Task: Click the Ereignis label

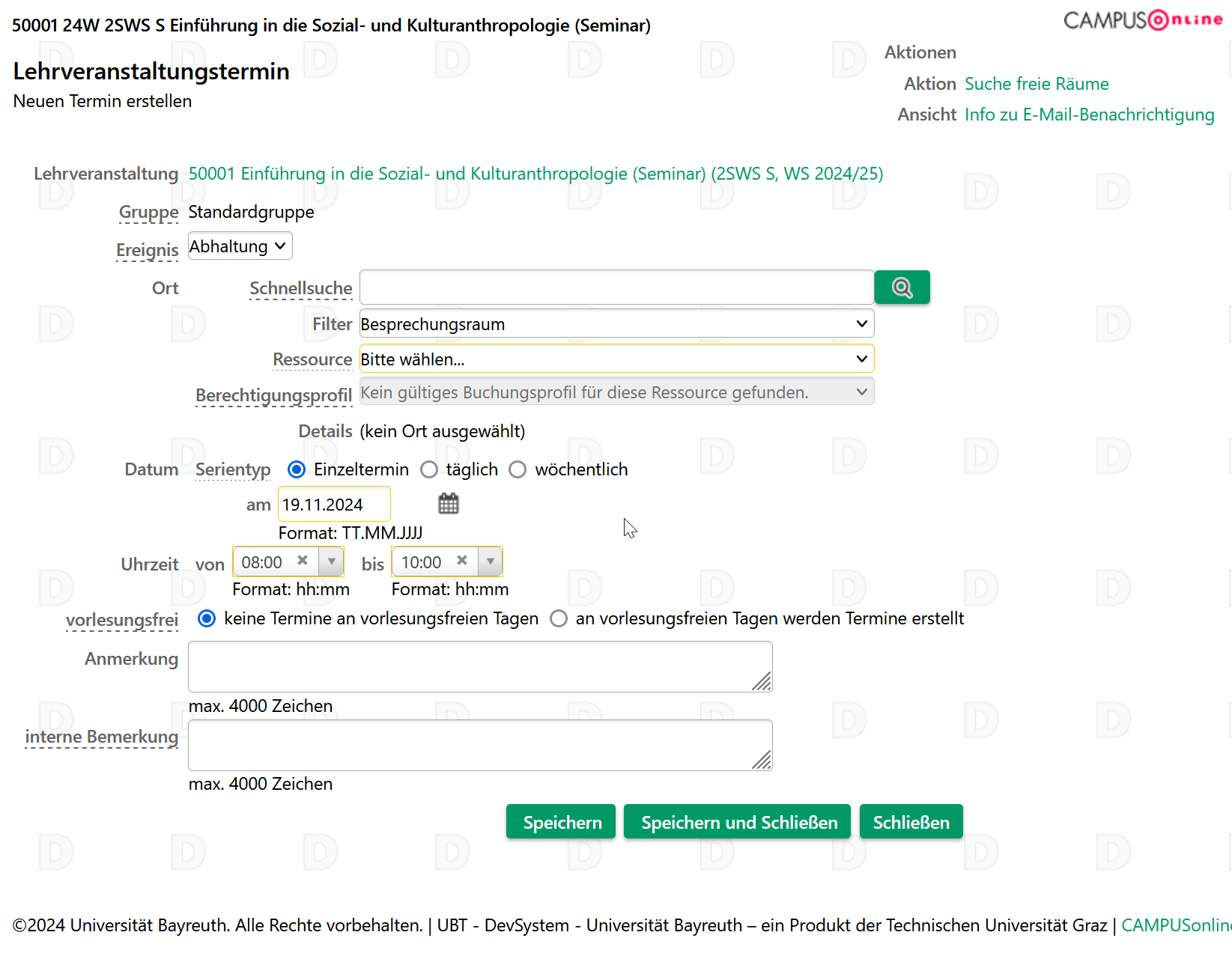Action: (x=147, y=250)
